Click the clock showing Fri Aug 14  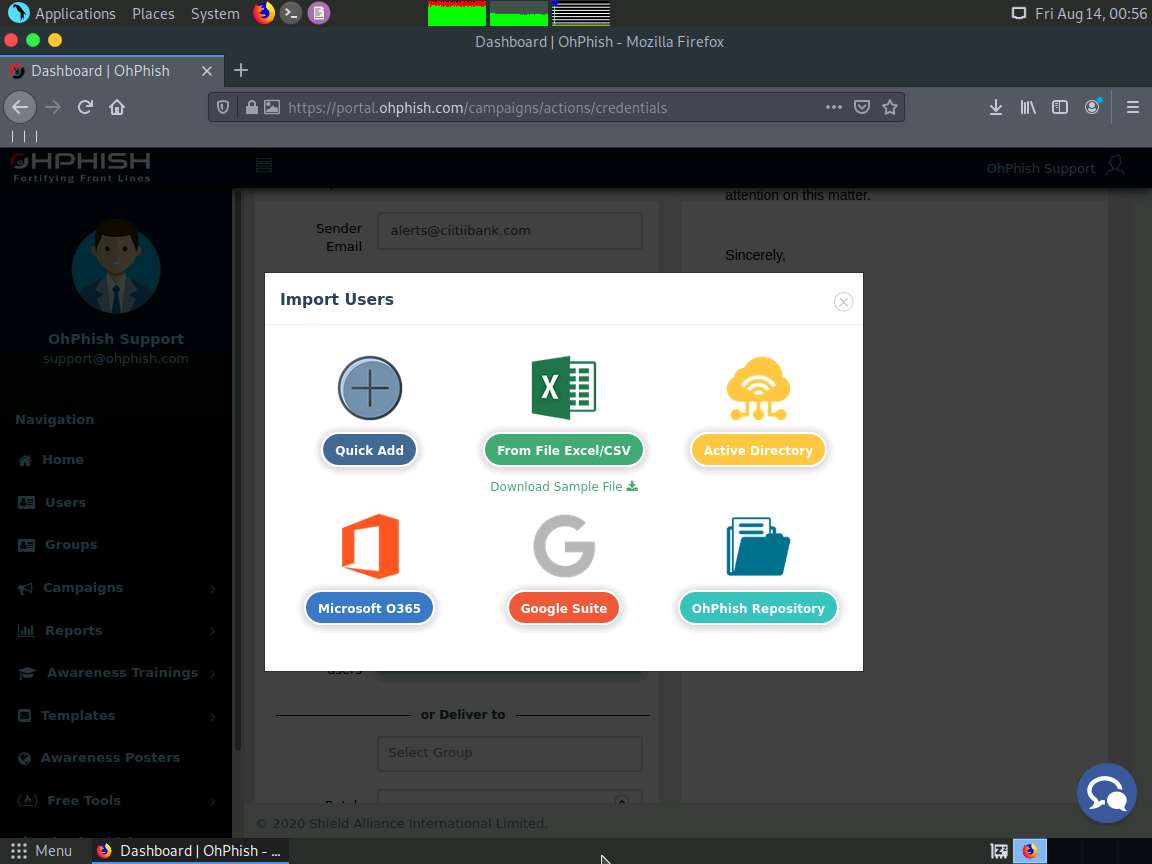click(1090, 13)
